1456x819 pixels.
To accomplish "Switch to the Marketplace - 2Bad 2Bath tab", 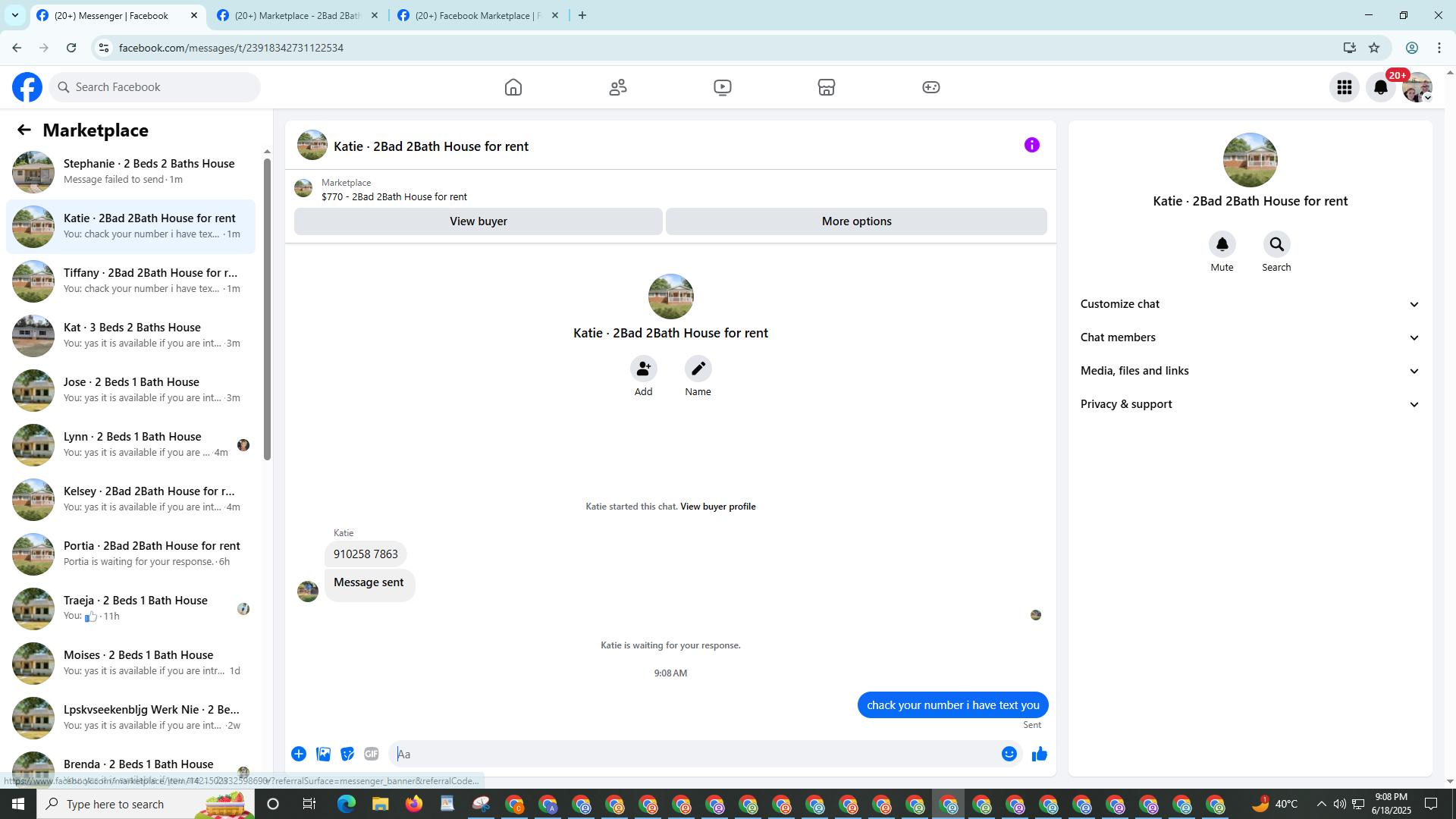I will (297, 15).
